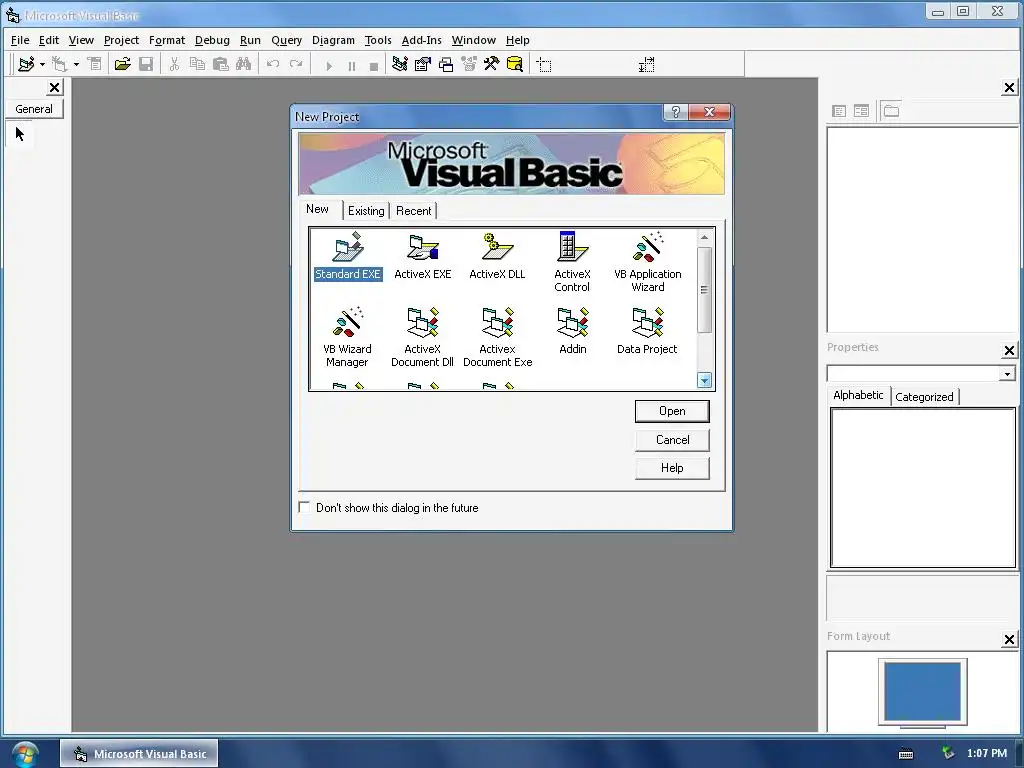
Task: Close the Form Layout panel
Action: tap(1009, 639)
